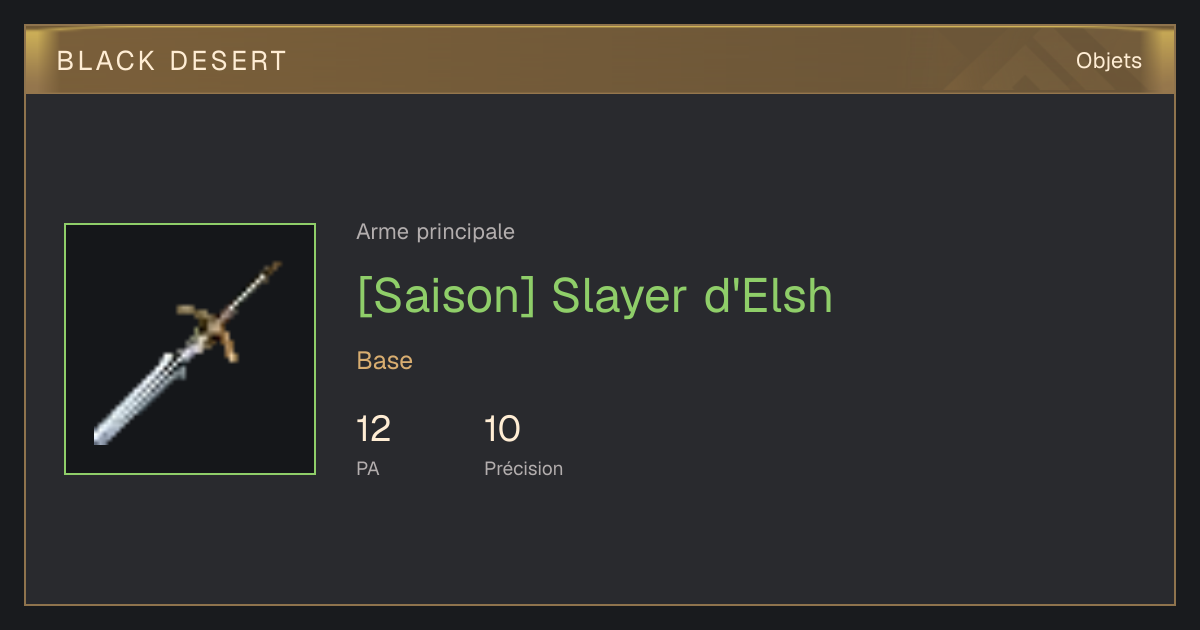Click the word d'Elsh in the title
This screenshot has height=630, width=1200.
[769, 296]
